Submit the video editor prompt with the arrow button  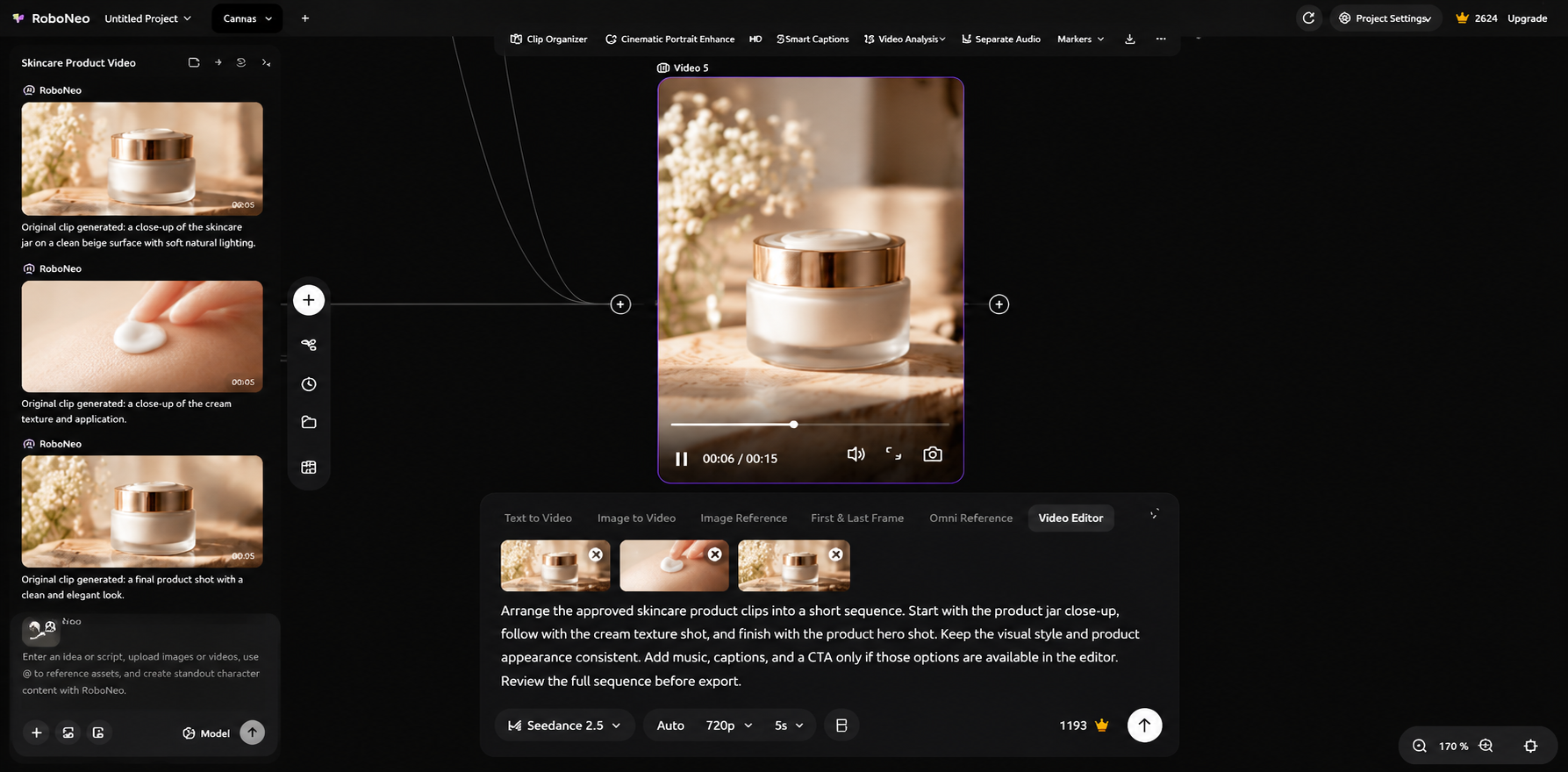pos(1144,726)
